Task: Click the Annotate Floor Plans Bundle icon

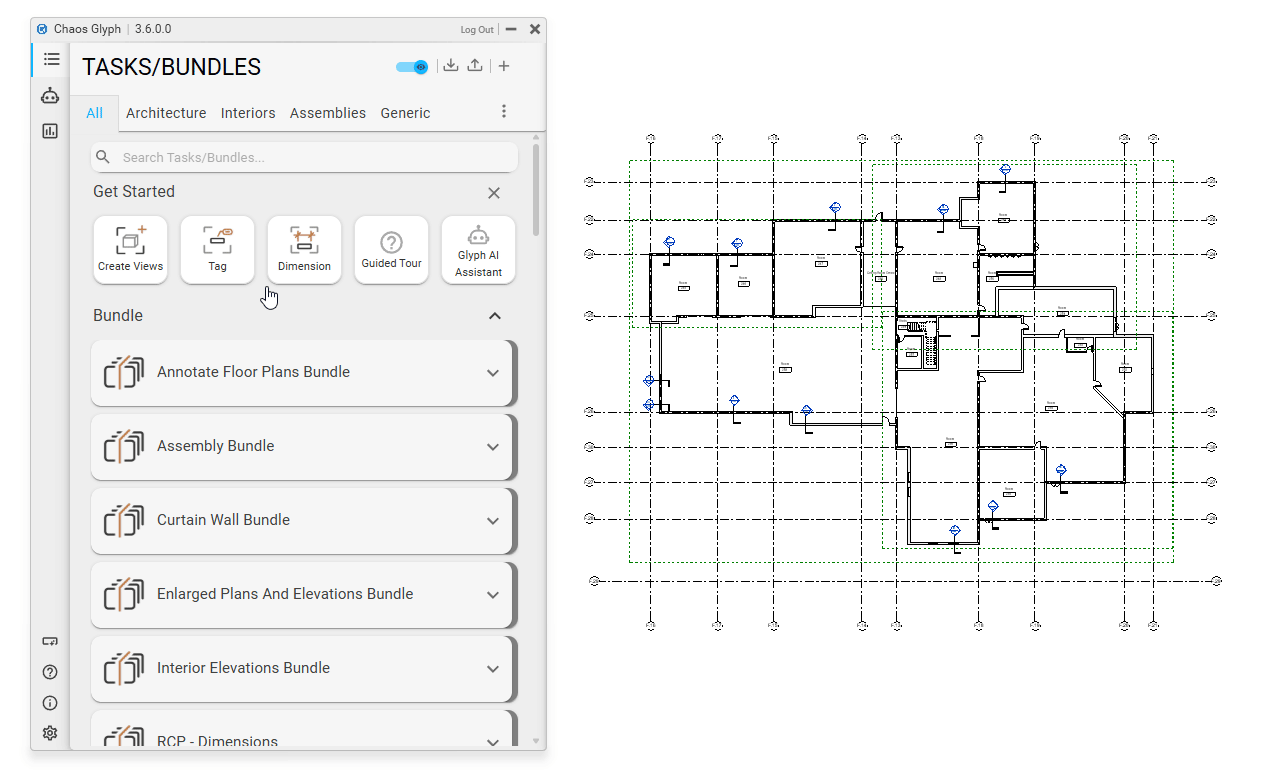Action: coord(124,373)
